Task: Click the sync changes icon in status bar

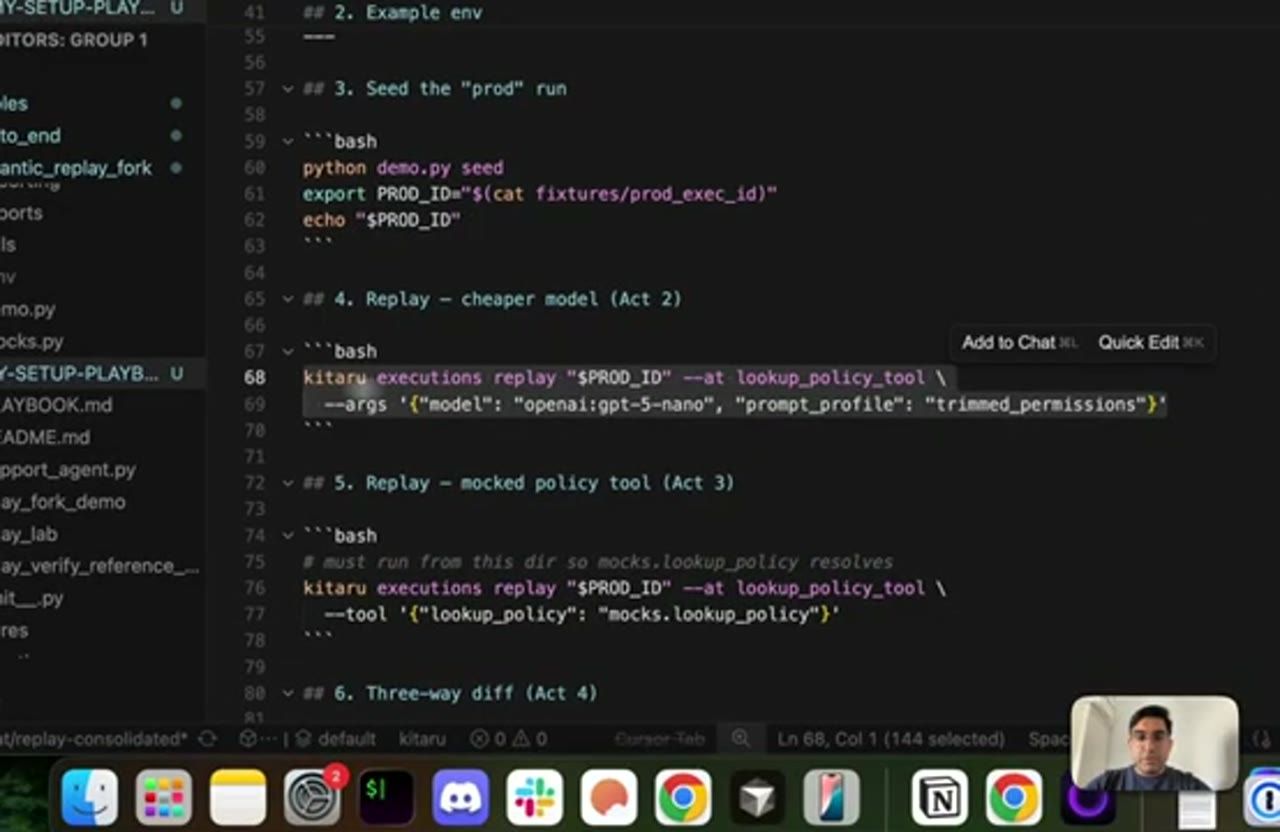Action: 208,739
